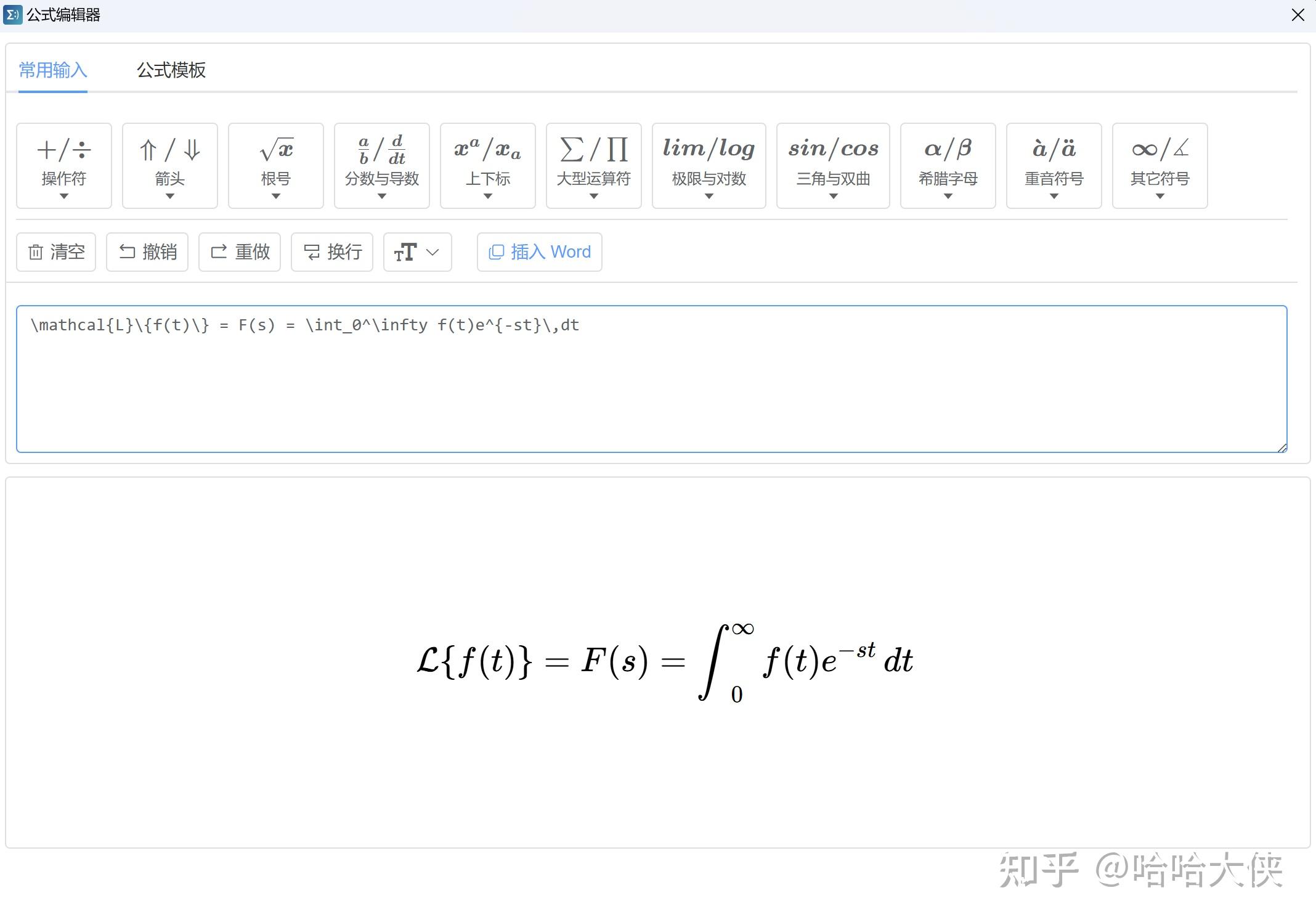Open the 大型运算符 sum/product group
Image resolution: width=1316 pixels, height=922 pixels.
594,166
